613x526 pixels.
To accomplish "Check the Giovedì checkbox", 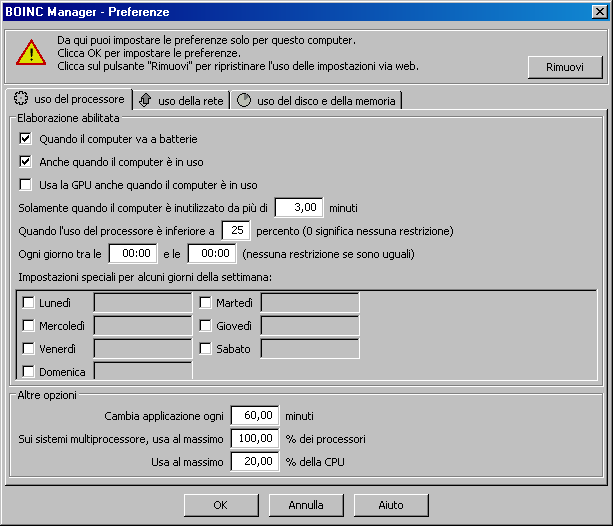I will pos(205,325).
